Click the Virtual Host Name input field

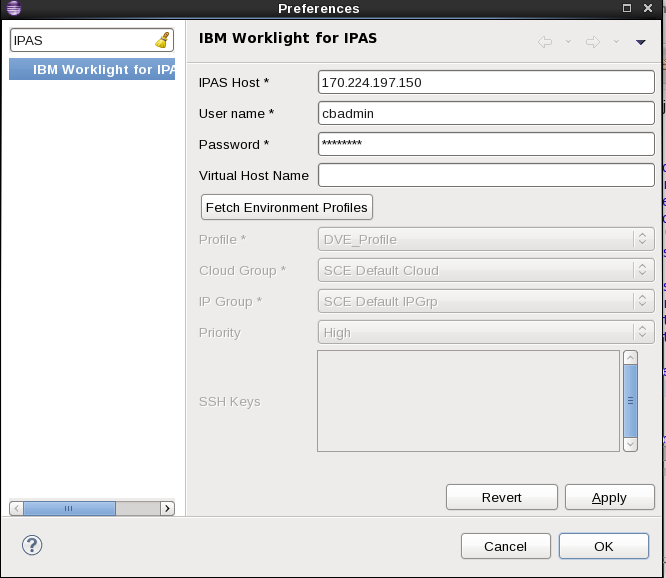tap(486, 175)
